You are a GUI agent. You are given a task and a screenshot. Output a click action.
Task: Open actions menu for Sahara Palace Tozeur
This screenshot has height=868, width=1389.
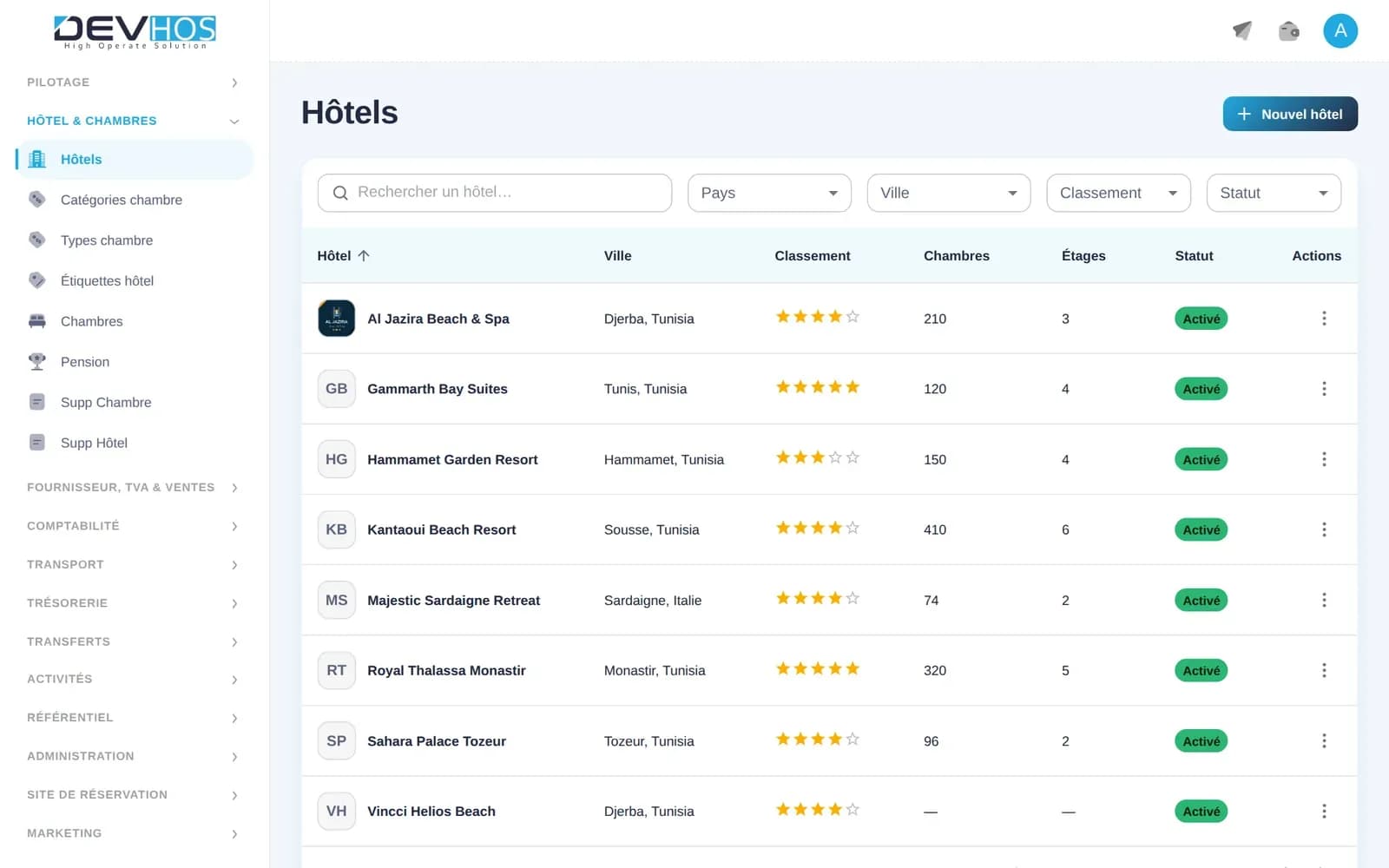pos(1324,740)
